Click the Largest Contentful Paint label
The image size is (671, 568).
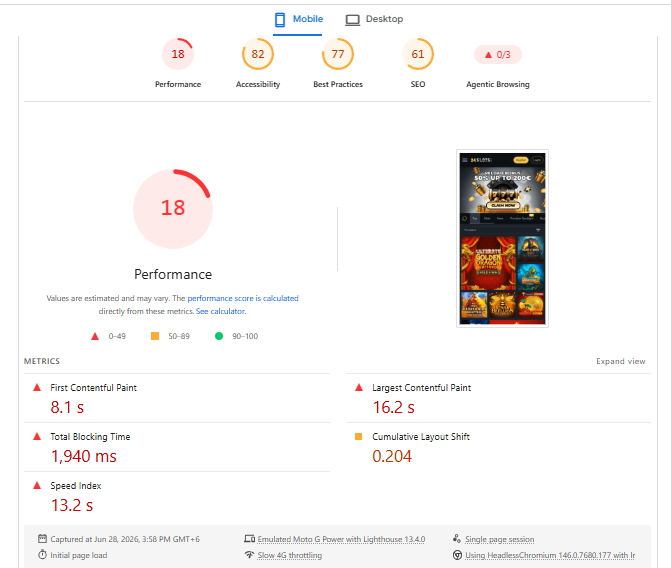(x=422, y=388)
